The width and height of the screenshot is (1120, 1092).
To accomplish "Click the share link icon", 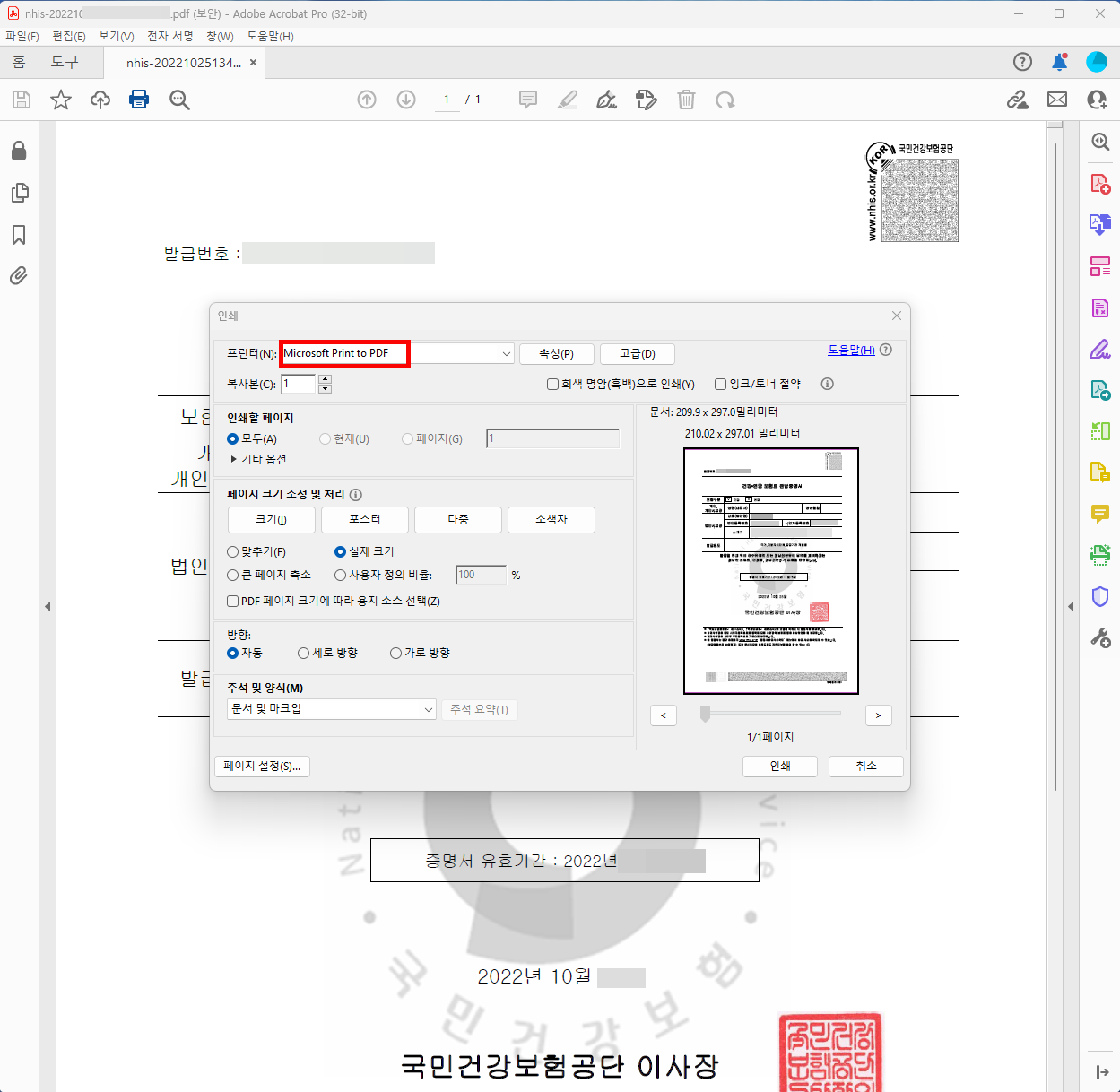I will pyautogui.click(x=1017, y=100).
